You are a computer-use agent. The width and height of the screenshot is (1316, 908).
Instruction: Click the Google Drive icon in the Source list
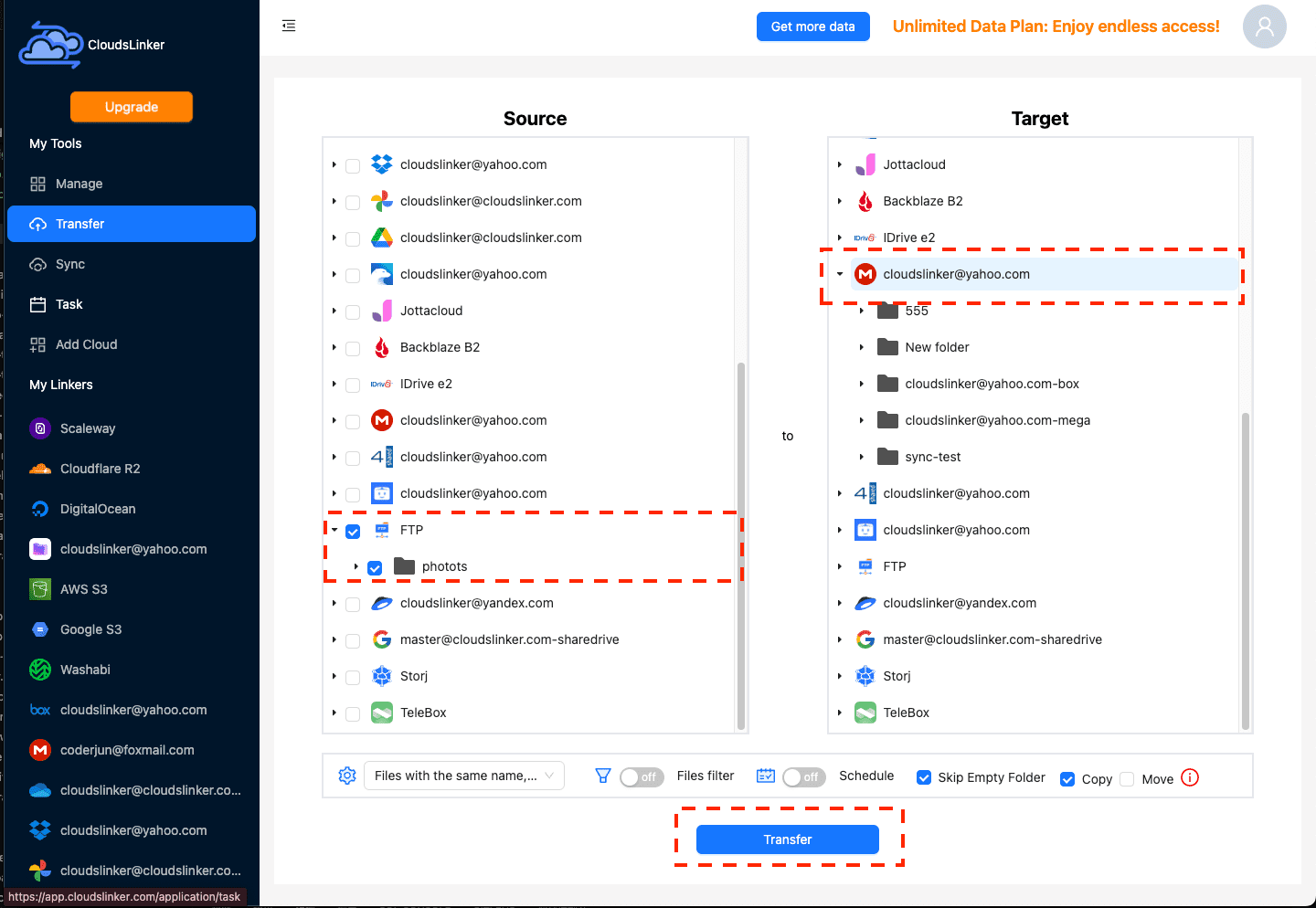(x=382, y=238)
